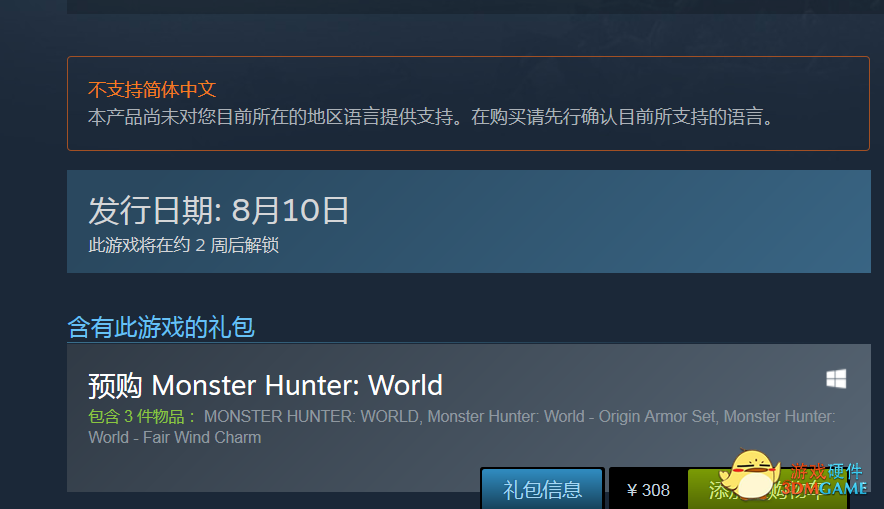Click the Windows platform icon
The image size is (884, 509).
point(836,379)
